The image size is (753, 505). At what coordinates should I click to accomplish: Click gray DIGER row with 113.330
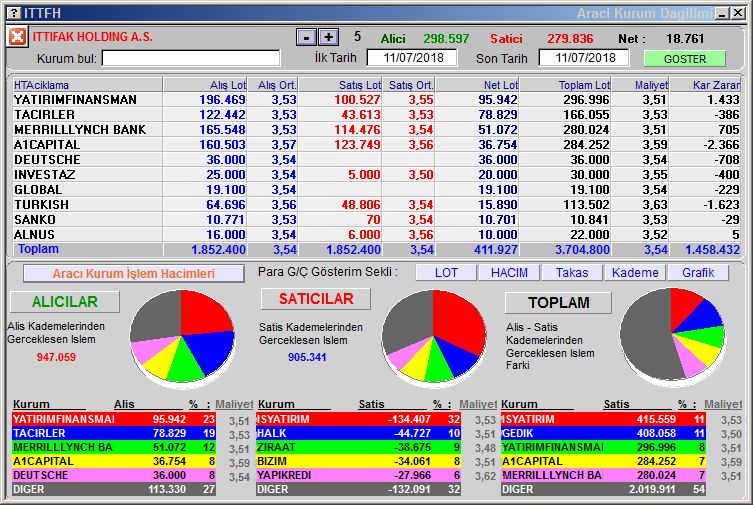[x=114, y=489]
